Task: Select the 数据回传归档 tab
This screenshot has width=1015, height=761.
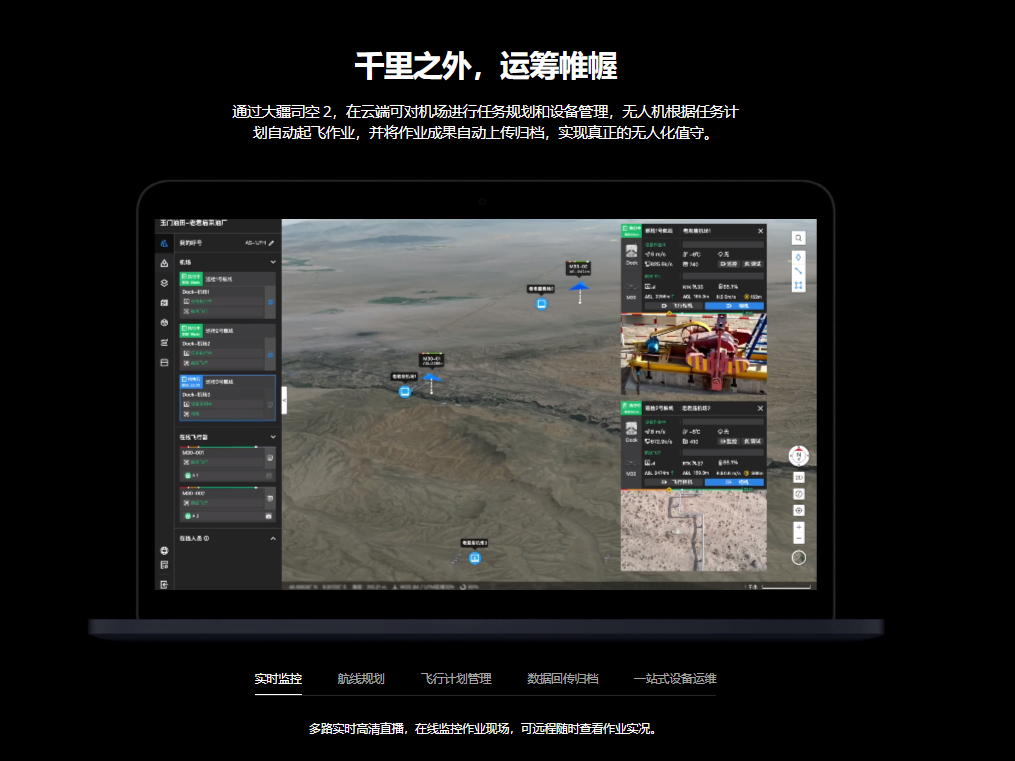Action: click(x=563, y=679)
